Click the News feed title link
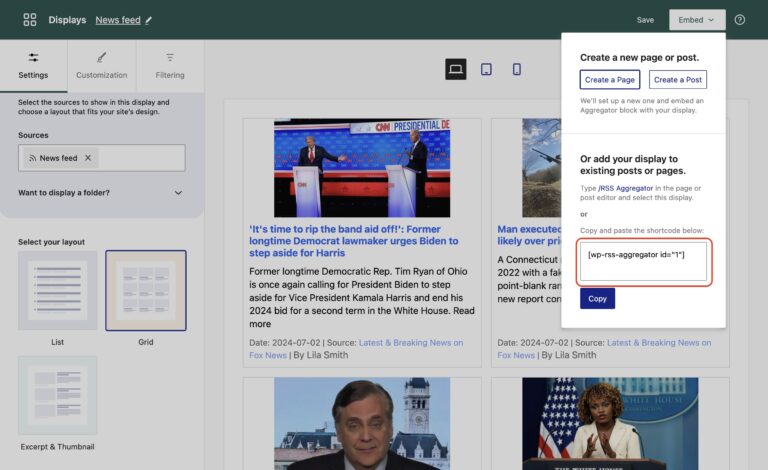 118,20
